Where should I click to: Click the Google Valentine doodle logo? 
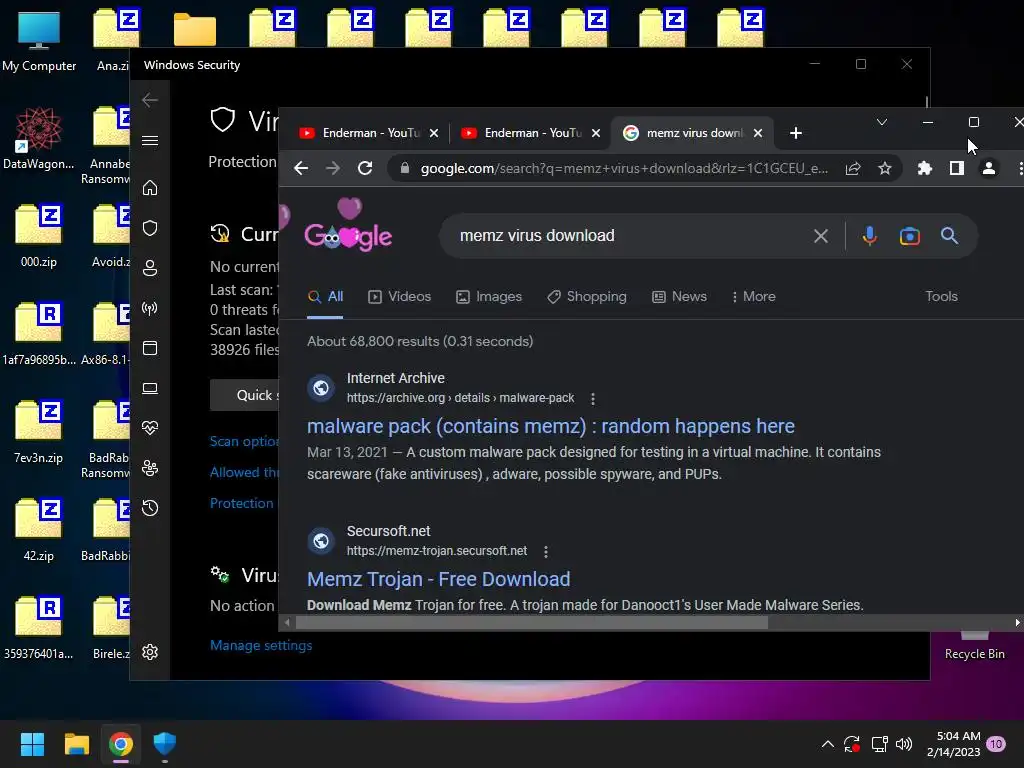click(x=348, y=227)
